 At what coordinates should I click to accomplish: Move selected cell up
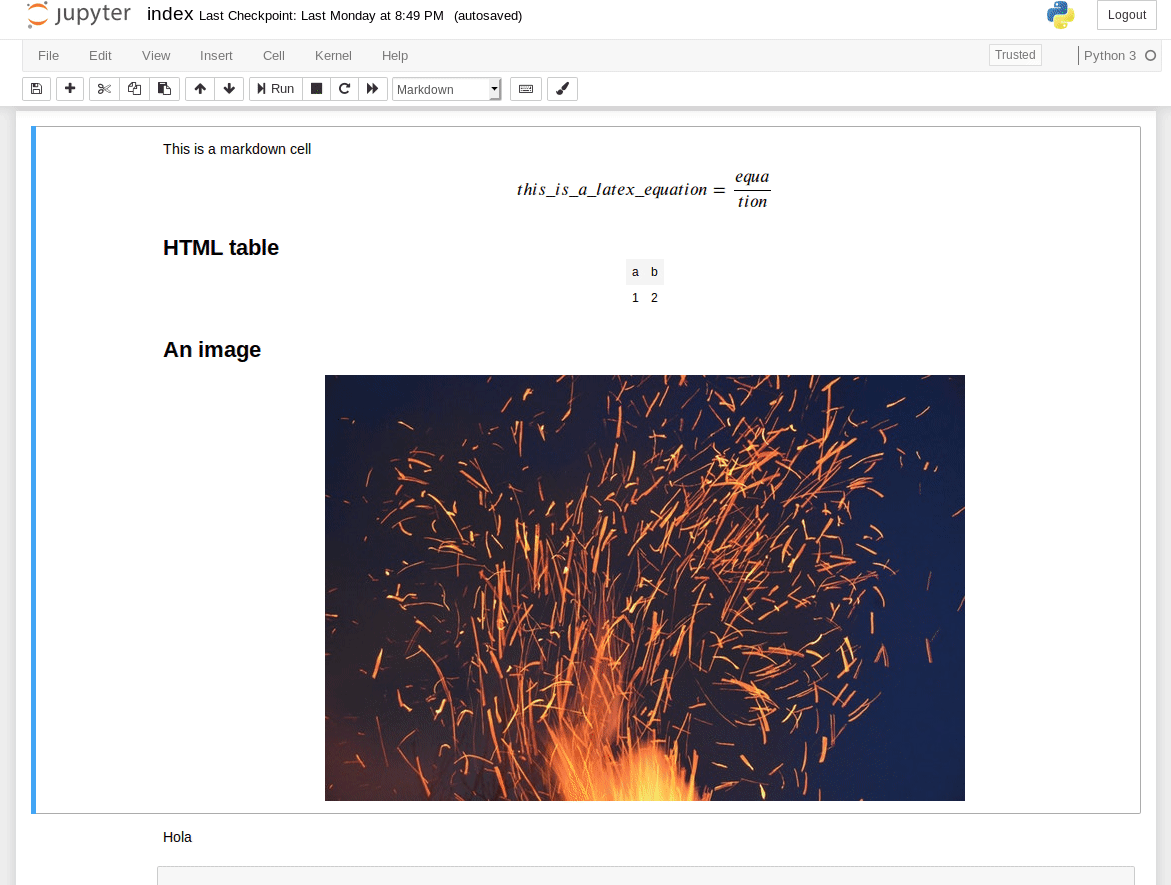pos(199,89)
